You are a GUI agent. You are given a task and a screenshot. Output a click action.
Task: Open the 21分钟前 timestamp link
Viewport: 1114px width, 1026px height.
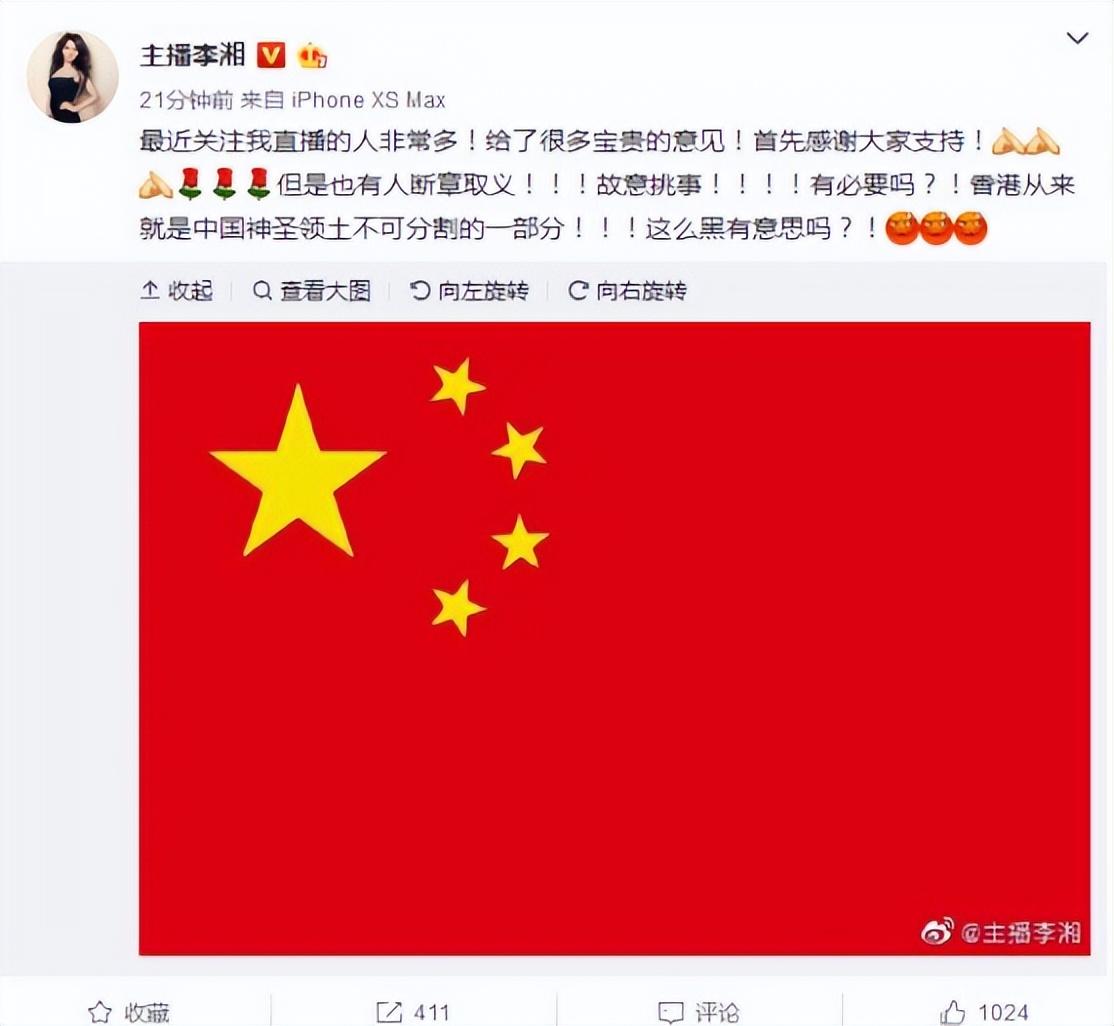[186, 100]
